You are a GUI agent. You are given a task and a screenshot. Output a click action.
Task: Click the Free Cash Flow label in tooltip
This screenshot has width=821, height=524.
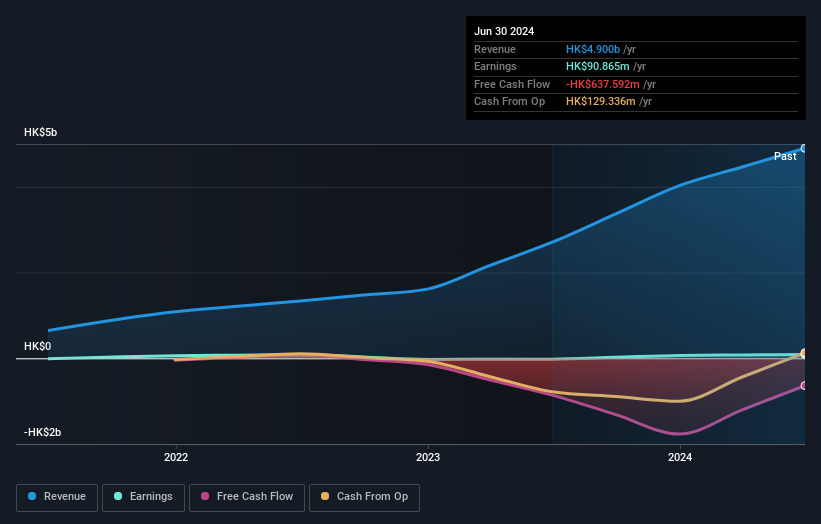point(512,84)
